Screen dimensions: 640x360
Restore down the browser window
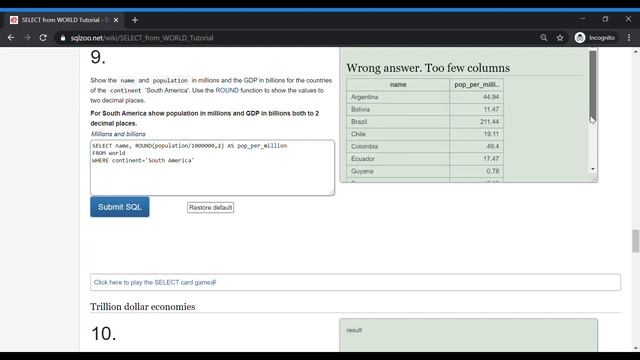point(605,19)
